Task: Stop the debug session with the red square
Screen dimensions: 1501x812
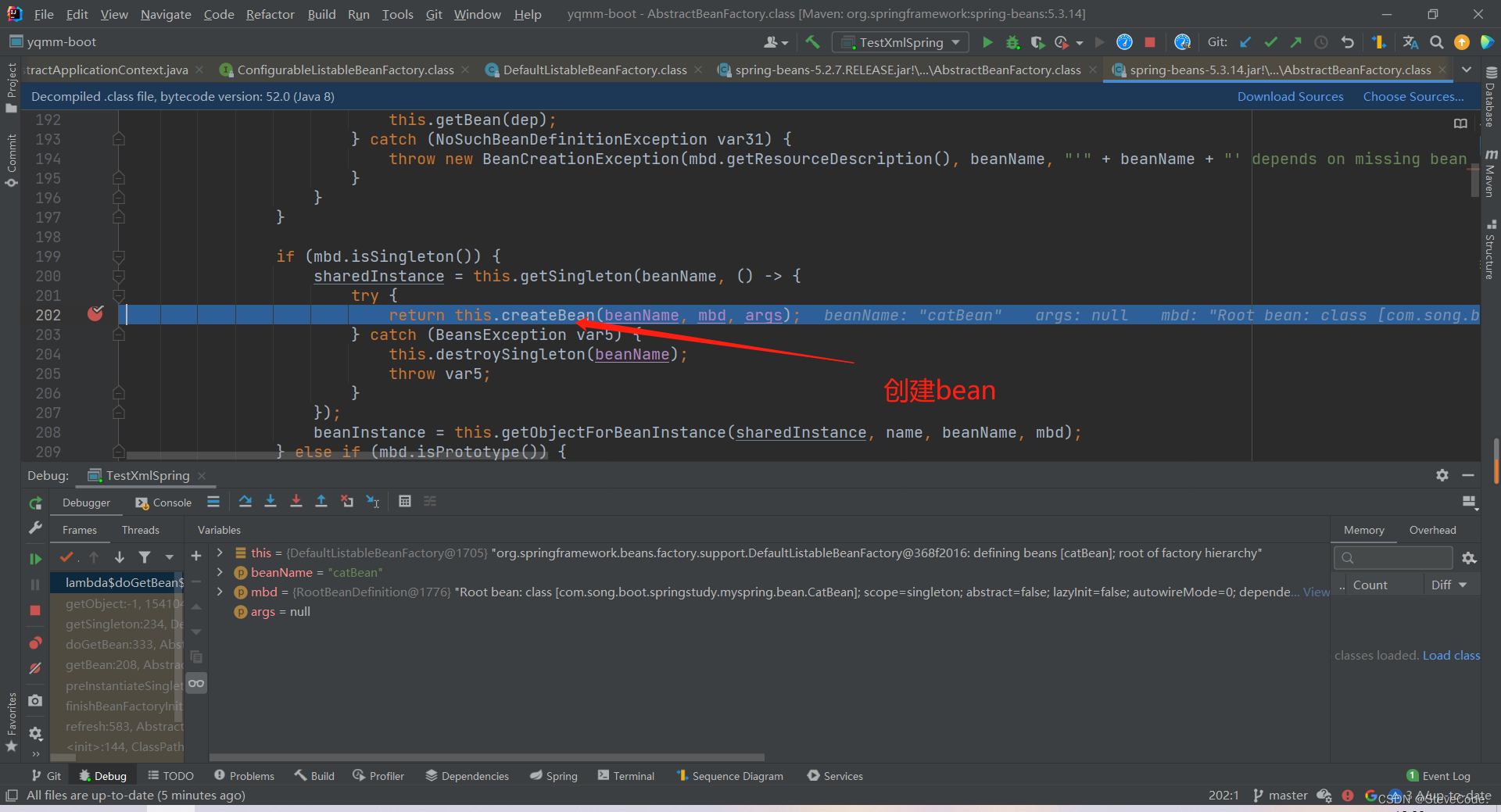Action: tap(35, 610)
